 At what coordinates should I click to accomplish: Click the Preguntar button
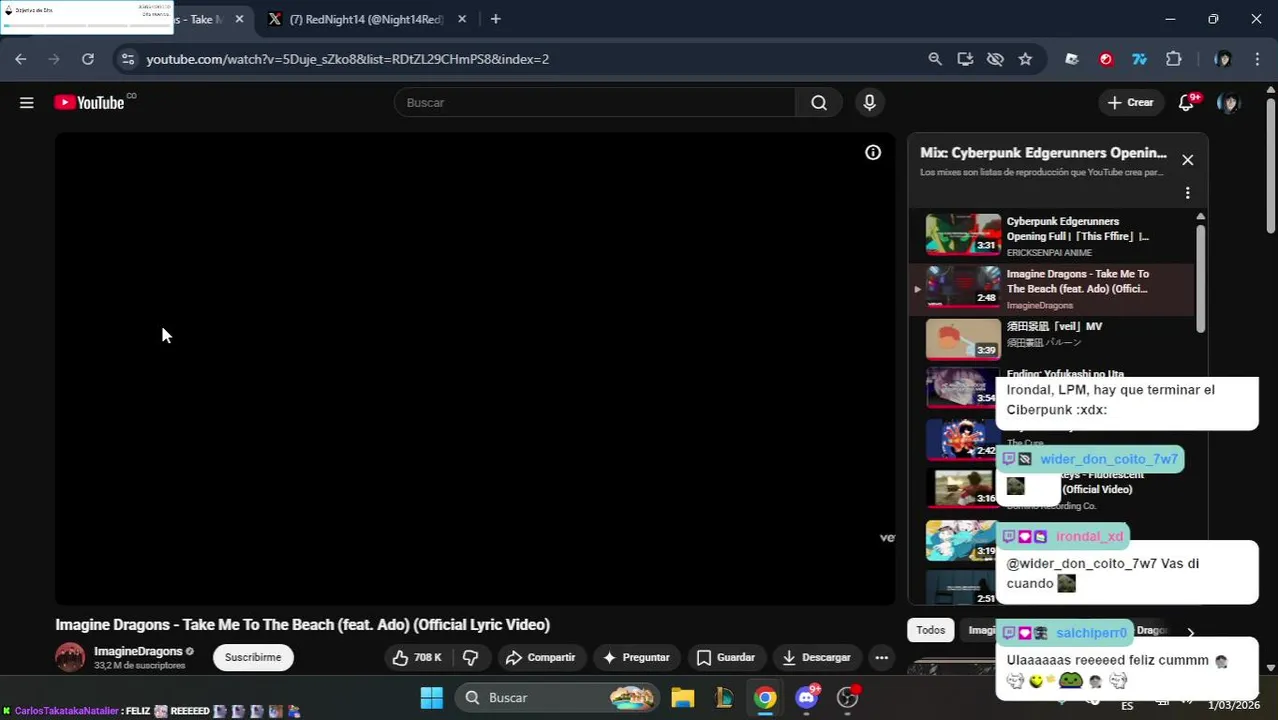tap(636, 657)
